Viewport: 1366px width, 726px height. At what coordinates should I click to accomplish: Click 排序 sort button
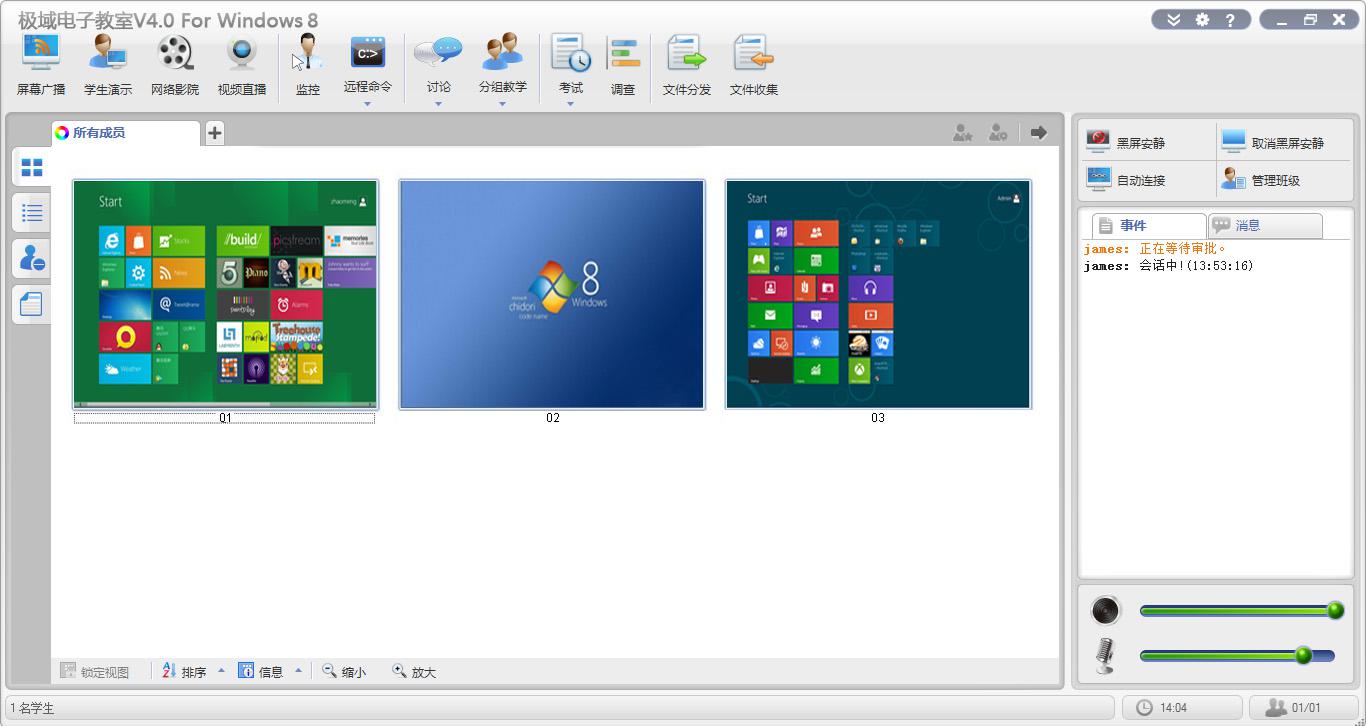click(x=184, y=672)
